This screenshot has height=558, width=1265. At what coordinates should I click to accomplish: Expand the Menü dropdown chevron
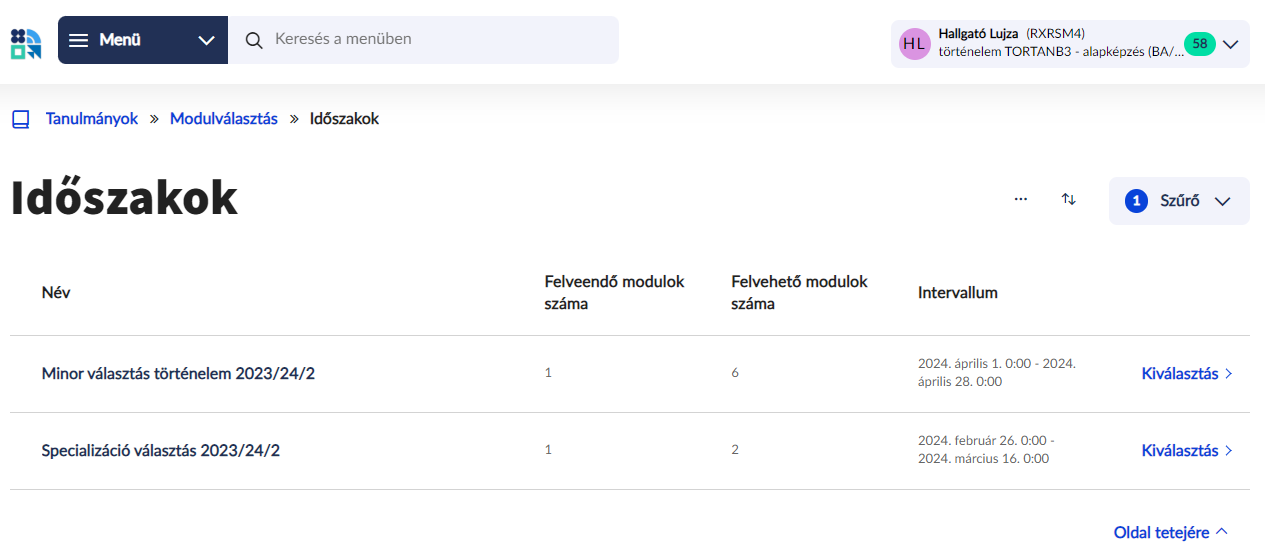pyautogui.click(x=207, y=41)
